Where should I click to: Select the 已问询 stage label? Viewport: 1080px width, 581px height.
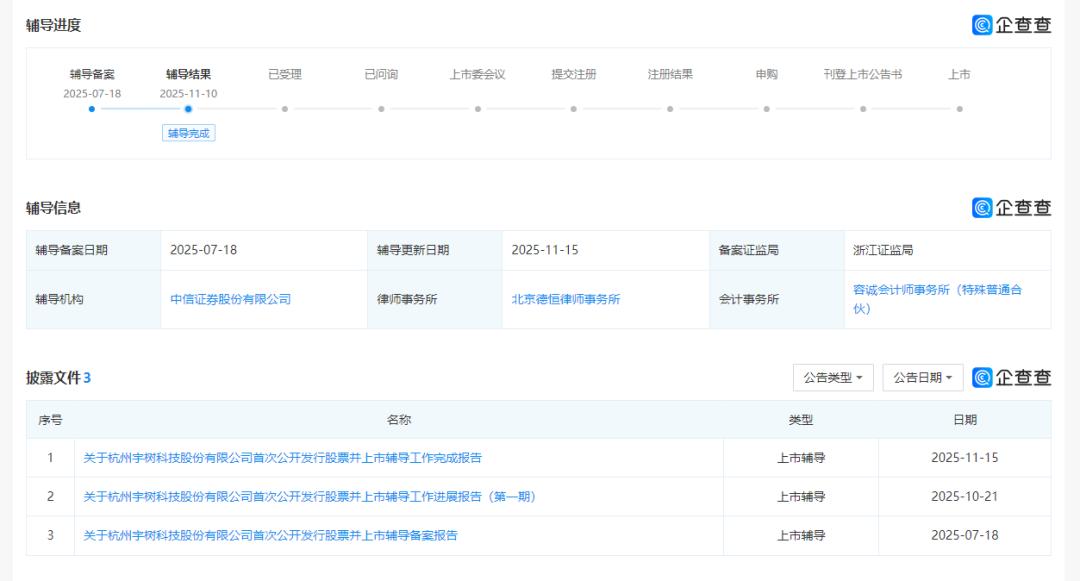[381, 74]
